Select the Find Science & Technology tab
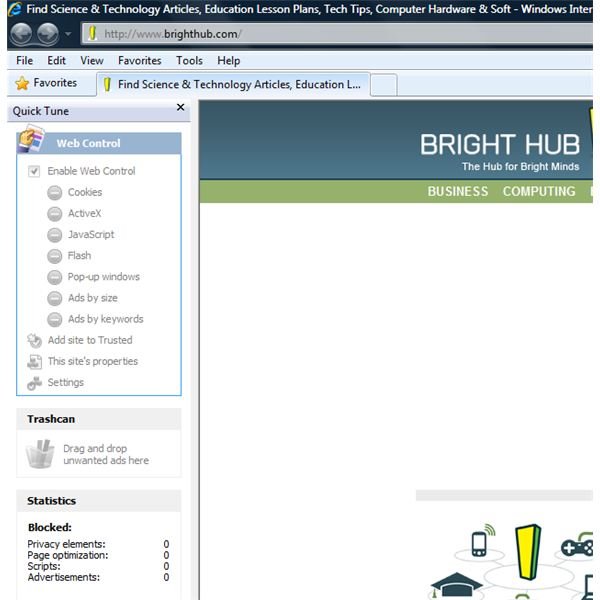600x600 pixels. pos(233,84)
